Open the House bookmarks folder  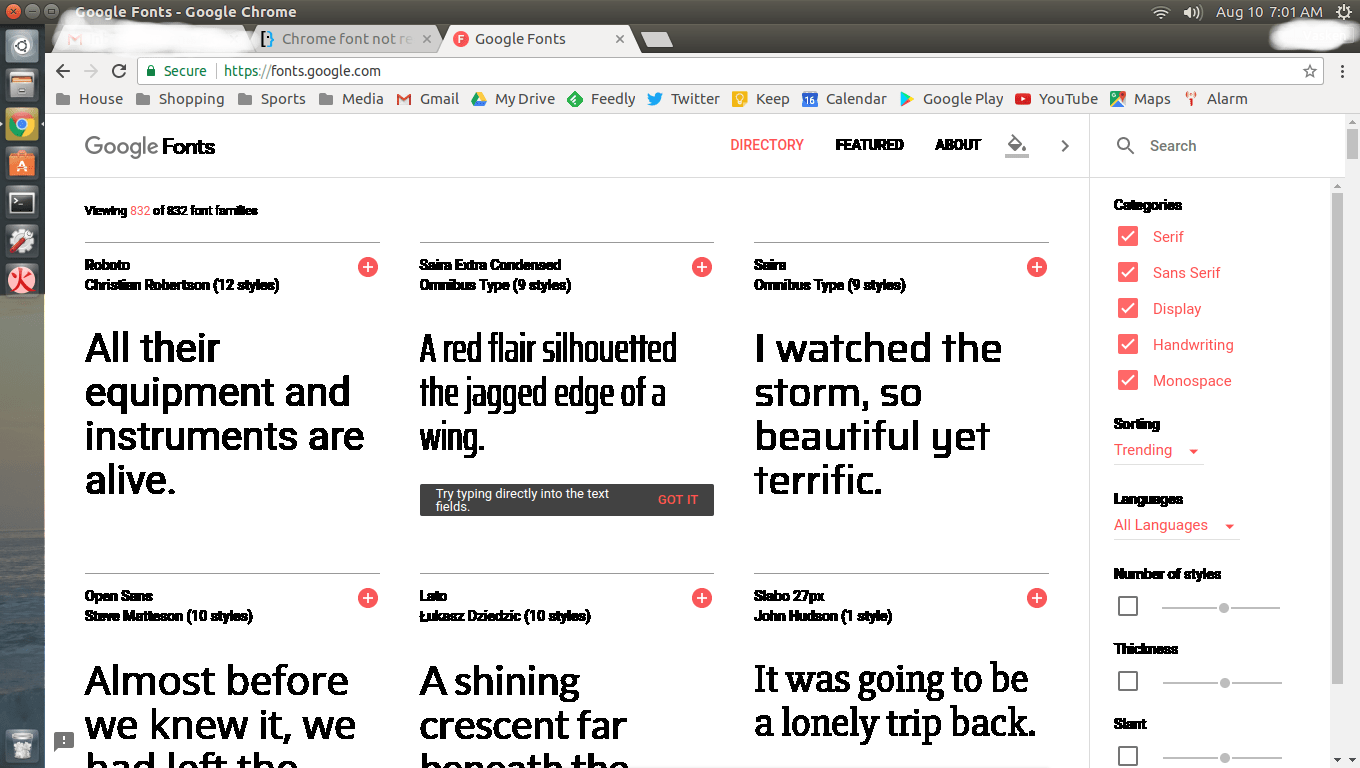pos(90,99)
